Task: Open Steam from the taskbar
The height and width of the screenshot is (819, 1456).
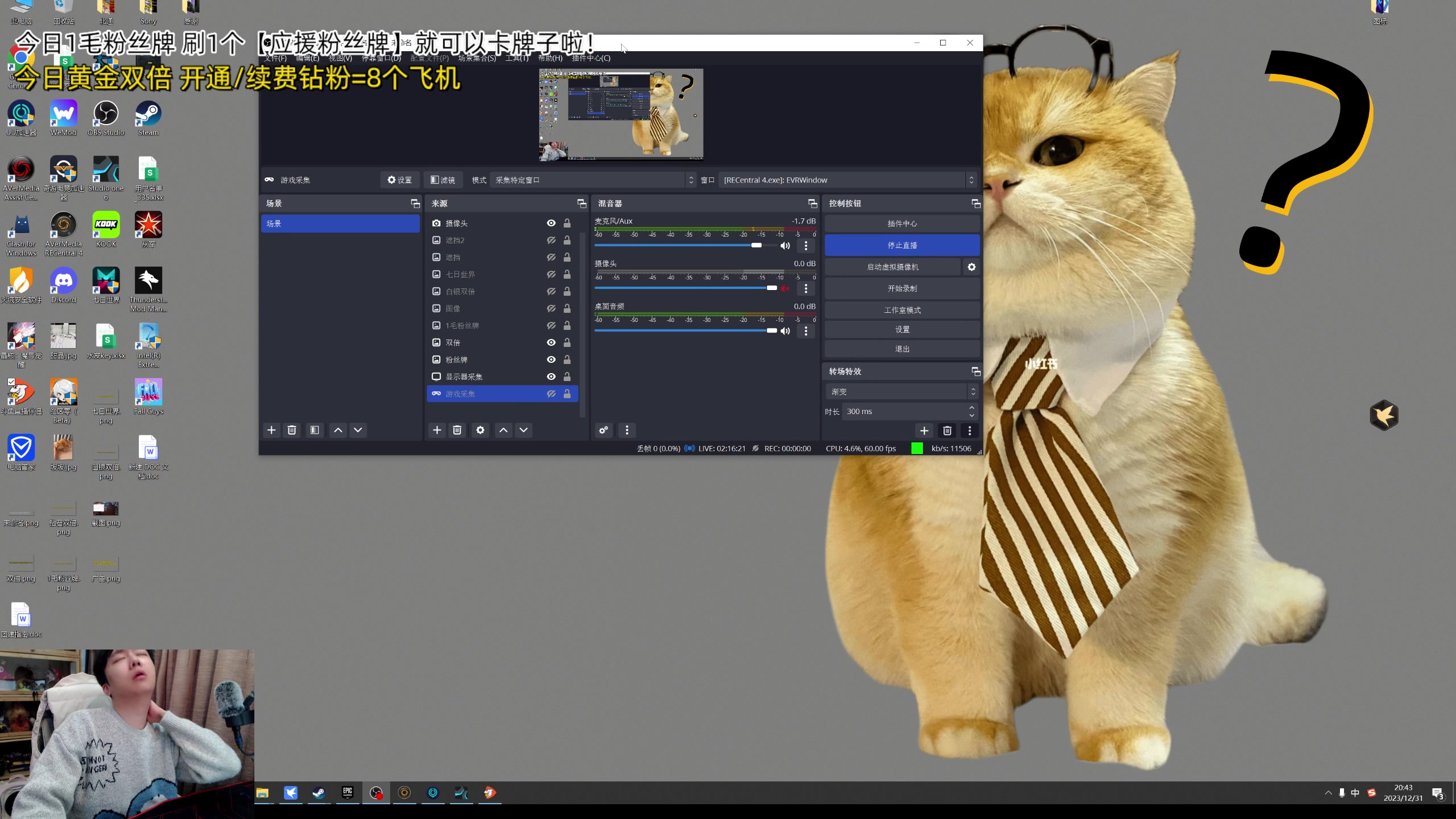Action: pos(318,793)
